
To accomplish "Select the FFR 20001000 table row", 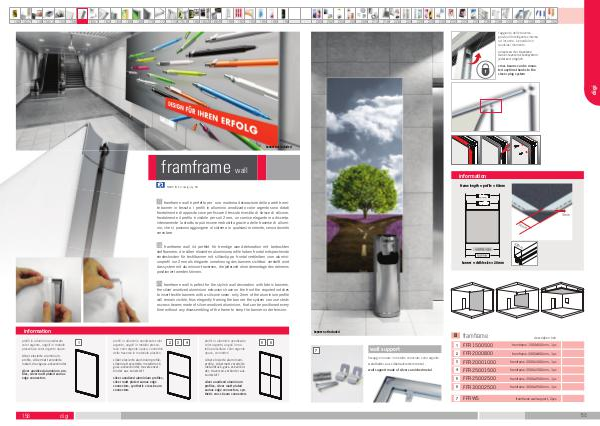I will 518,362.
